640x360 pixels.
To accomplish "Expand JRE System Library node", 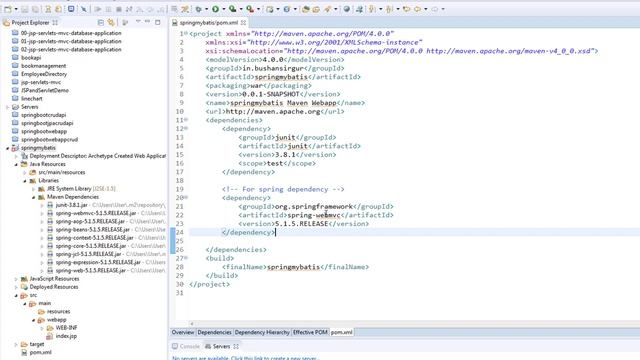I will click(33, 189).
